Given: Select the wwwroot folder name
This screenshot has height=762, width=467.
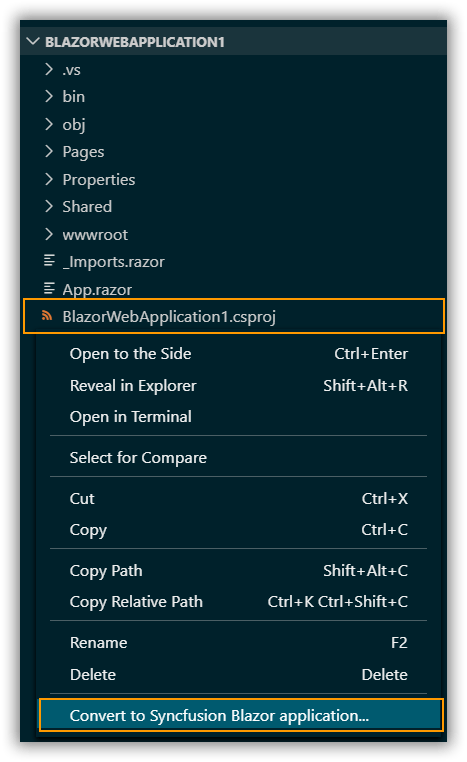Looking at the screenshot, I should coord(95,235).
